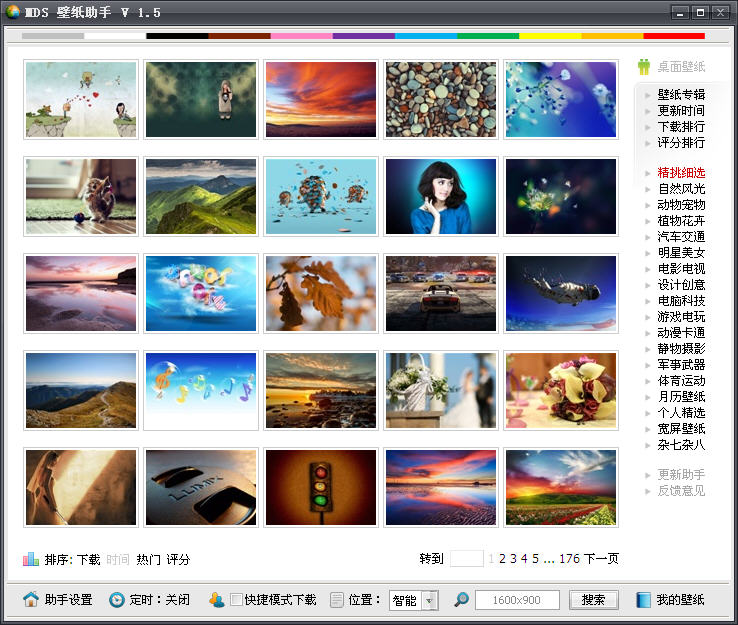Select the 明星美女 category
738x625 pixels.
[681, 253]
